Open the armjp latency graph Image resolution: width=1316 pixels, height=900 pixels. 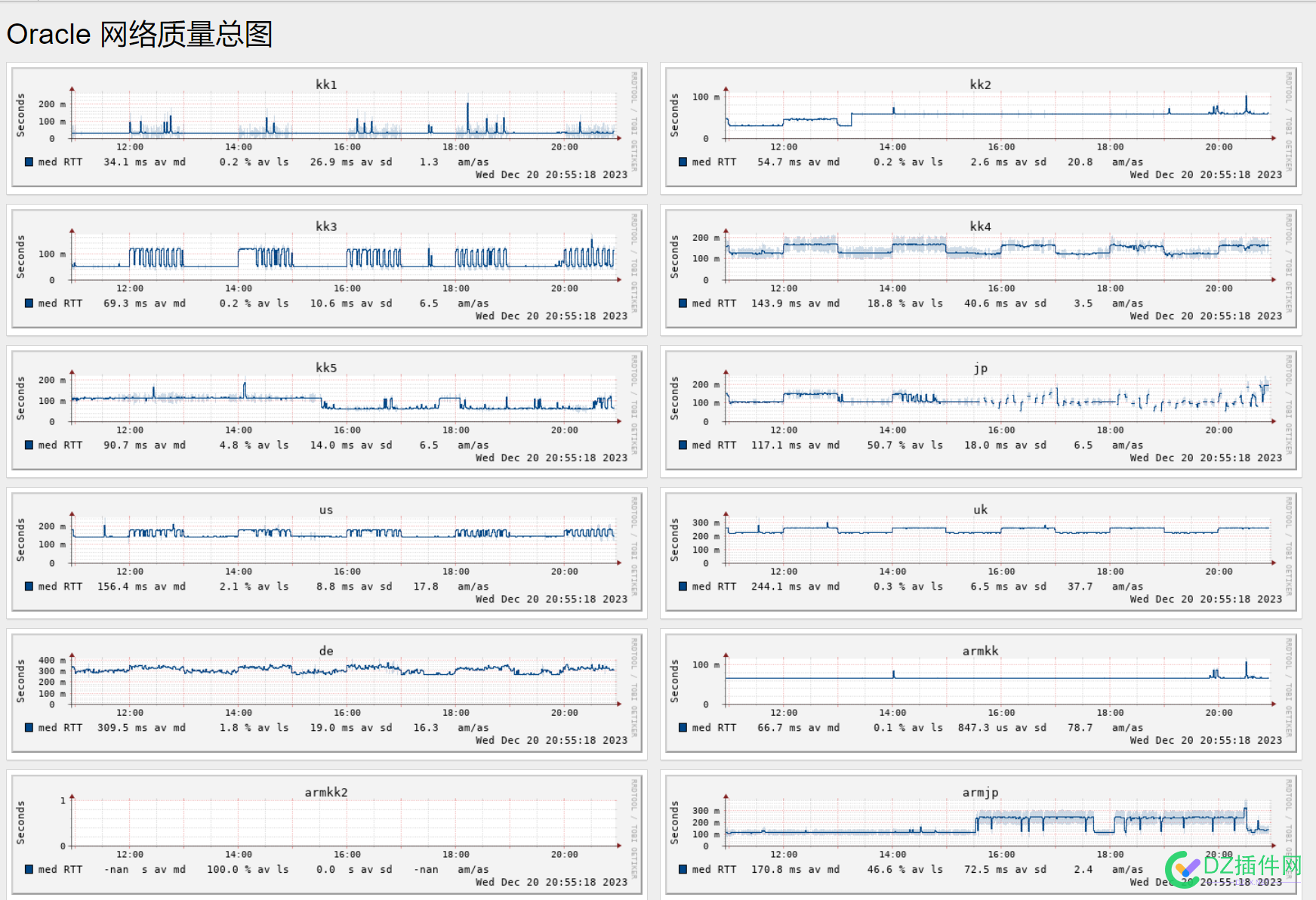tap(981, 836)
